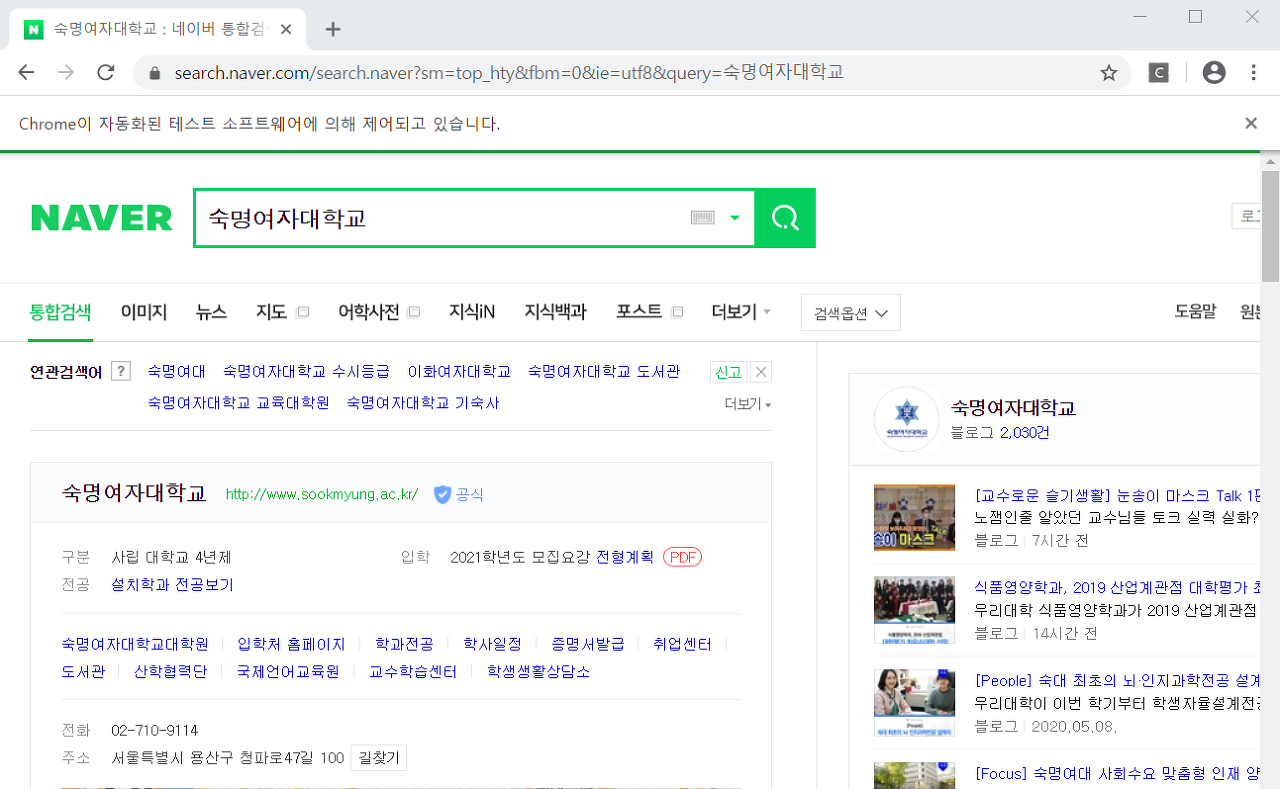Expand the search box autocomplete dropdown arrow
The image size is (1280, 789).
(x=735, y=218)
